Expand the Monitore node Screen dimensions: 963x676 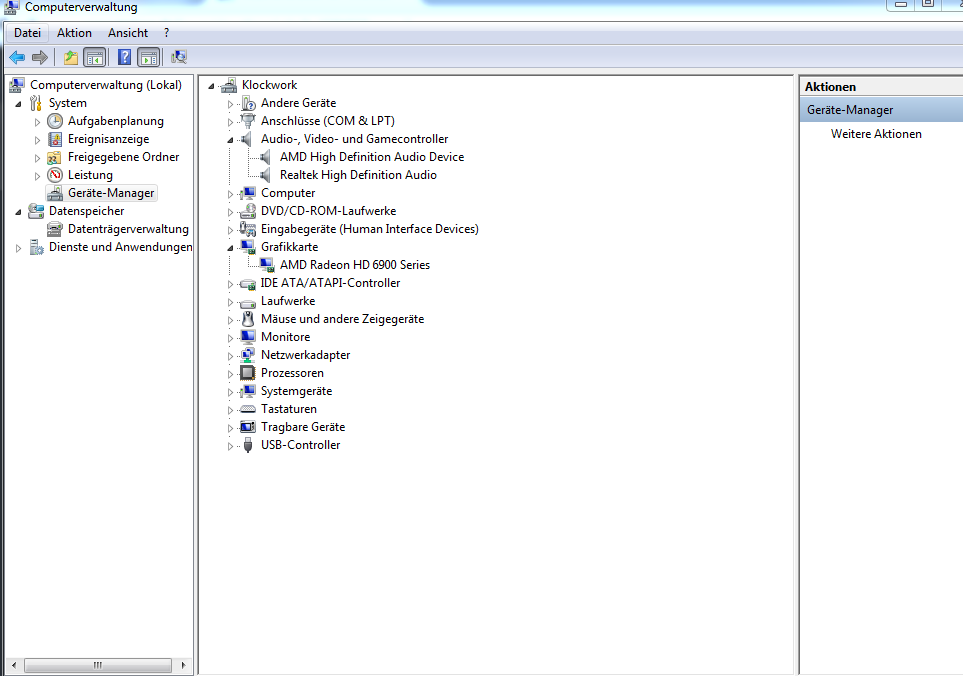[231, 338]
